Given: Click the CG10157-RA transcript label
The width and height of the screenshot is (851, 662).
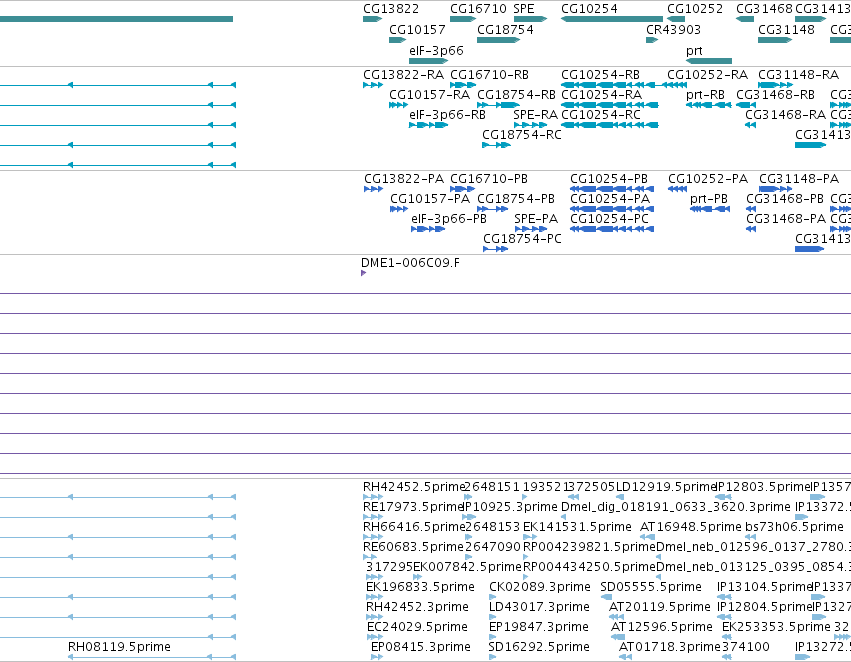Looking at the screenshot, I should pyautogui.click(x=429, y=95).
